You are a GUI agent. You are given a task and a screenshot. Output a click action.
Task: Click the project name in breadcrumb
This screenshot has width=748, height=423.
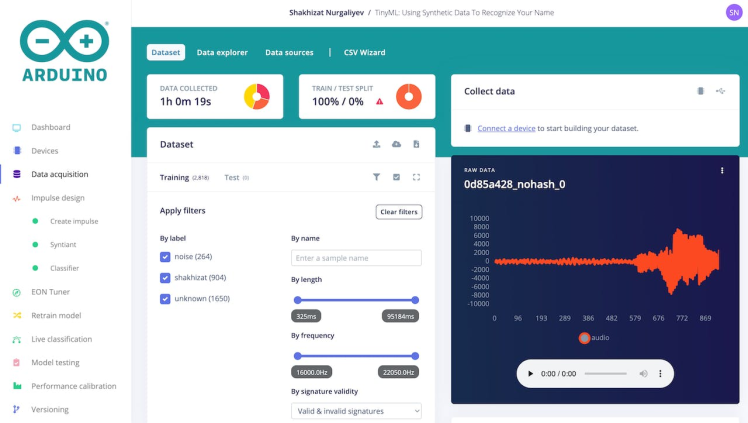(464, 13)
